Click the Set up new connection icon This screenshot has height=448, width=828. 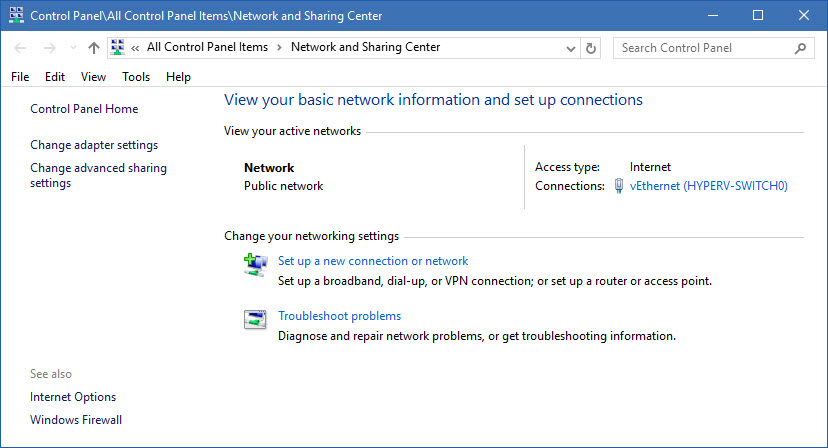256,264
